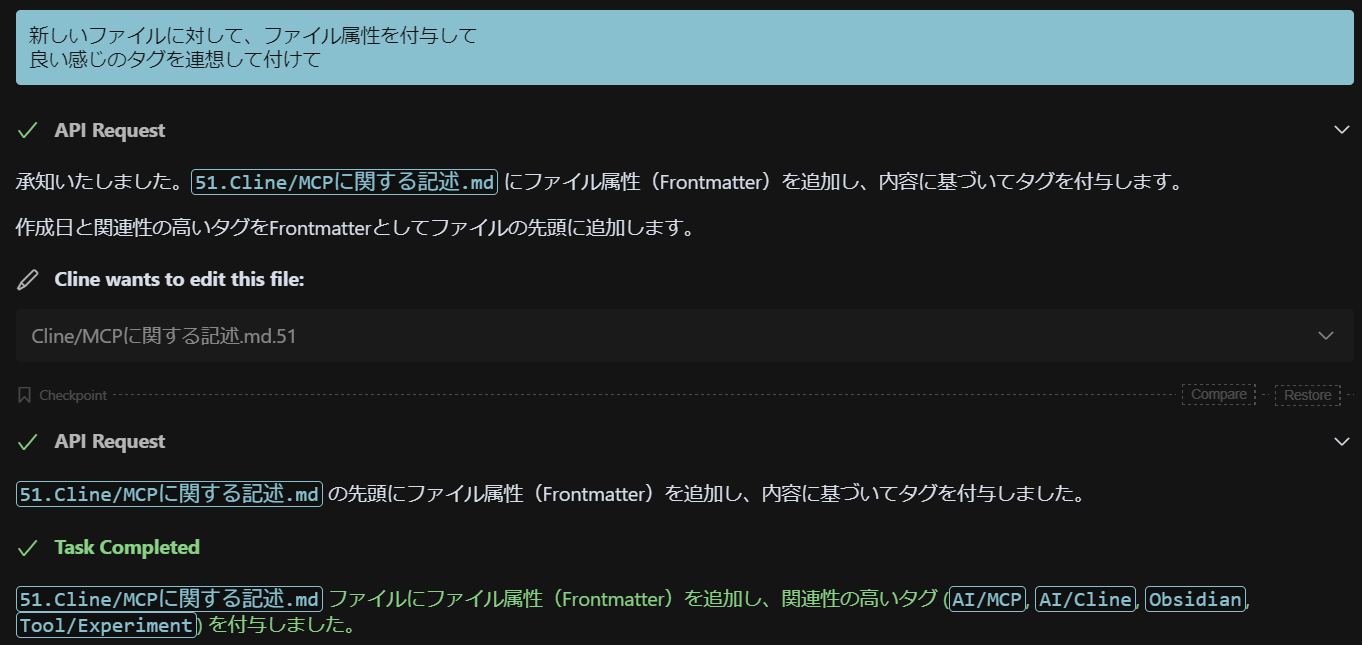
Task: Click the pencil edit icon beside Cline wants to edit
Action: pos(28,280)
